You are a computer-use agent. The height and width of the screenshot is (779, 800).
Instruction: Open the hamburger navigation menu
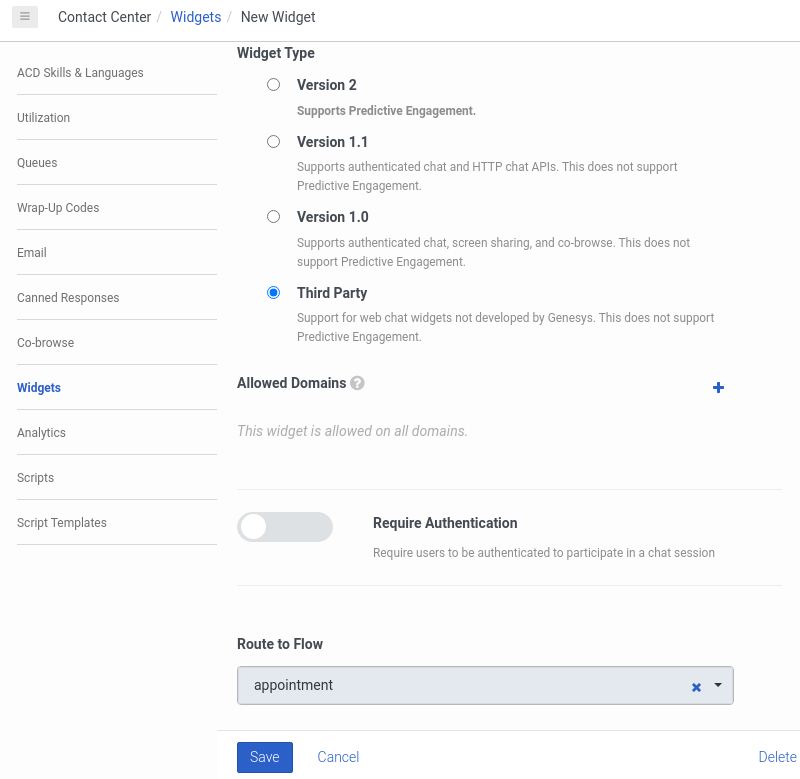click(x=24, y=17)
